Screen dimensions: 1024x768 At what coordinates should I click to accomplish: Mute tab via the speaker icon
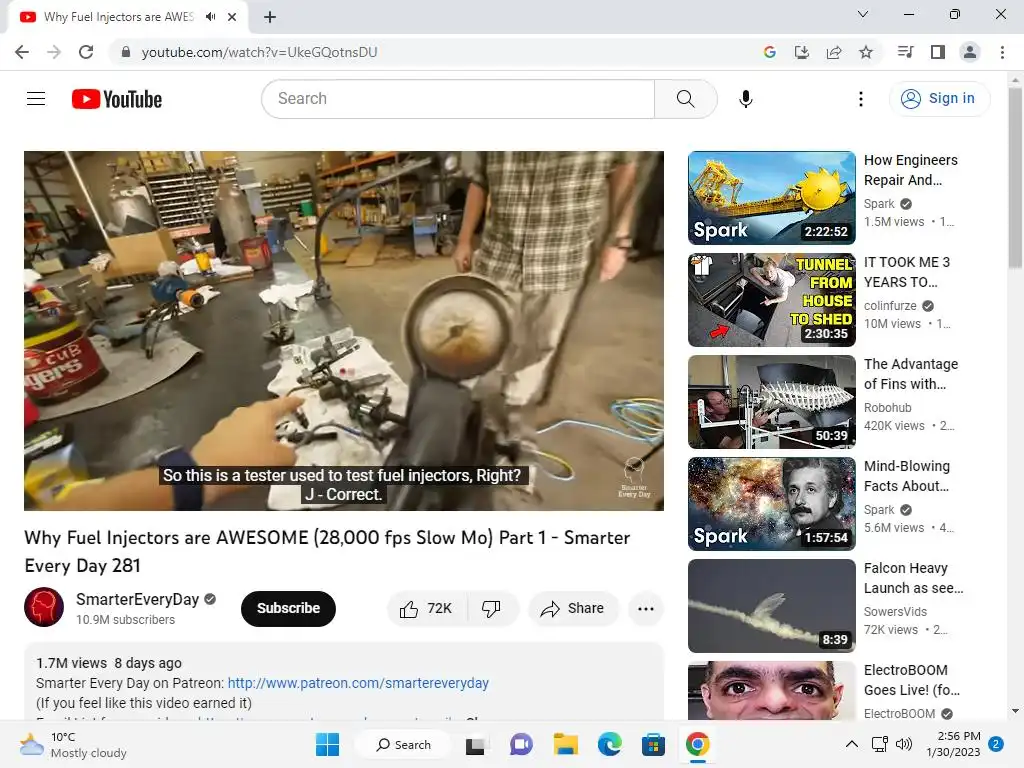[x=210, y=17]
